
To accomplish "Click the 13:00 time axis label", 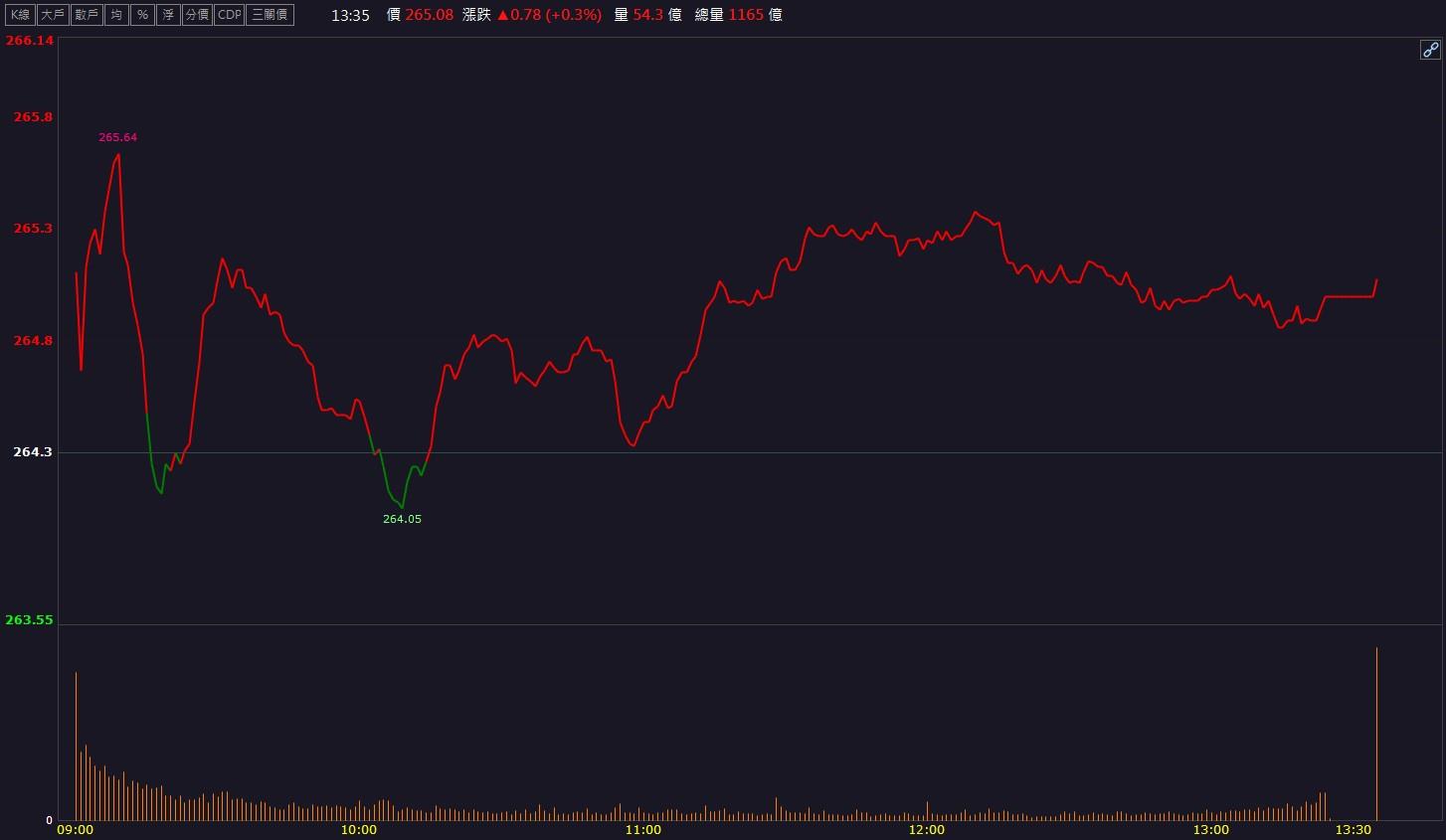I will 1210,830.
